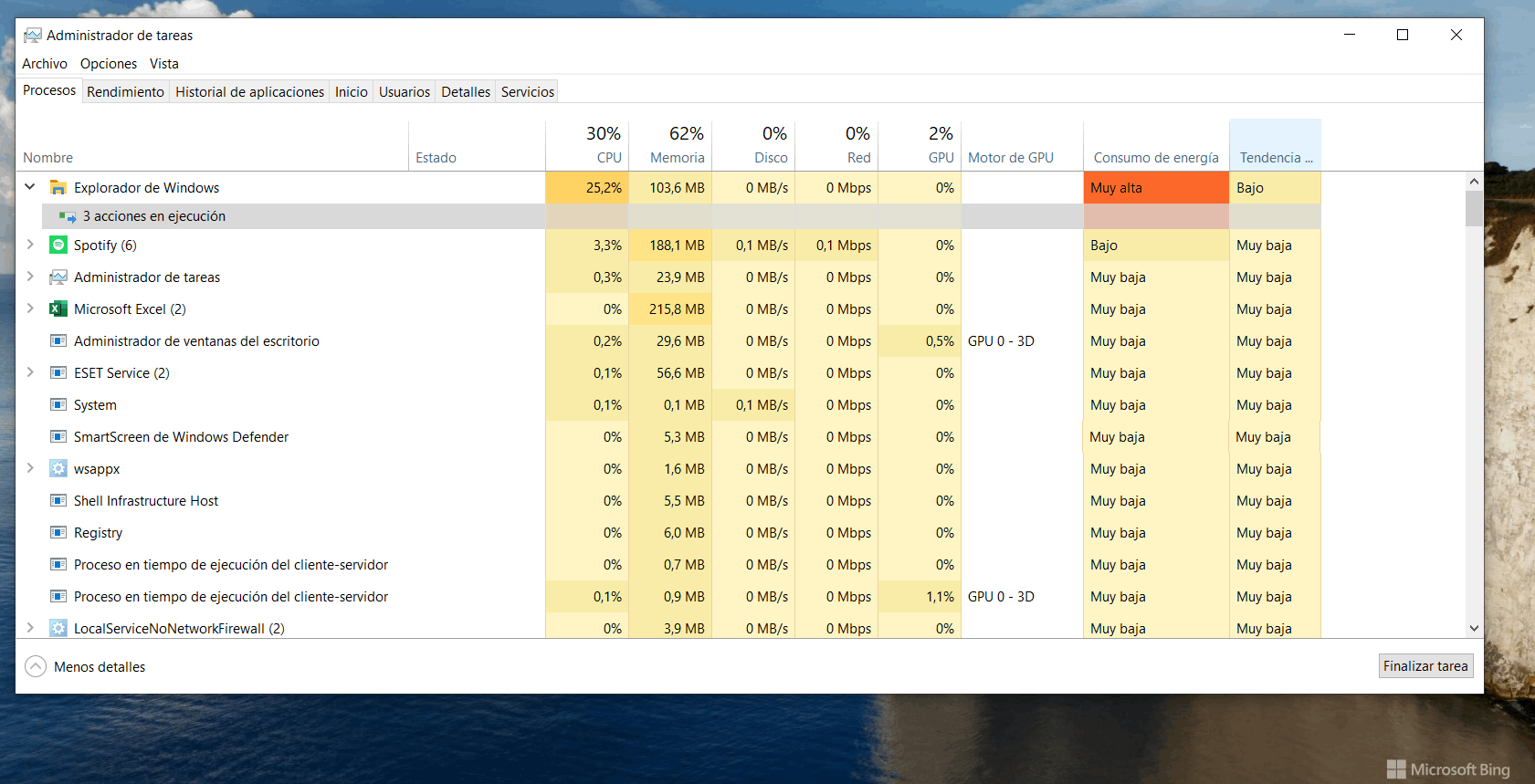Switch to the Servicios tab

pyautogui.click(x=528, y=91)
